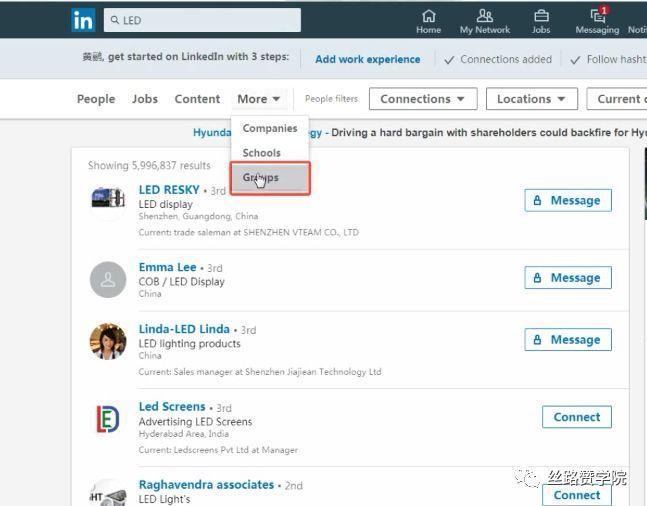Toggle the More dropdown

259,99
